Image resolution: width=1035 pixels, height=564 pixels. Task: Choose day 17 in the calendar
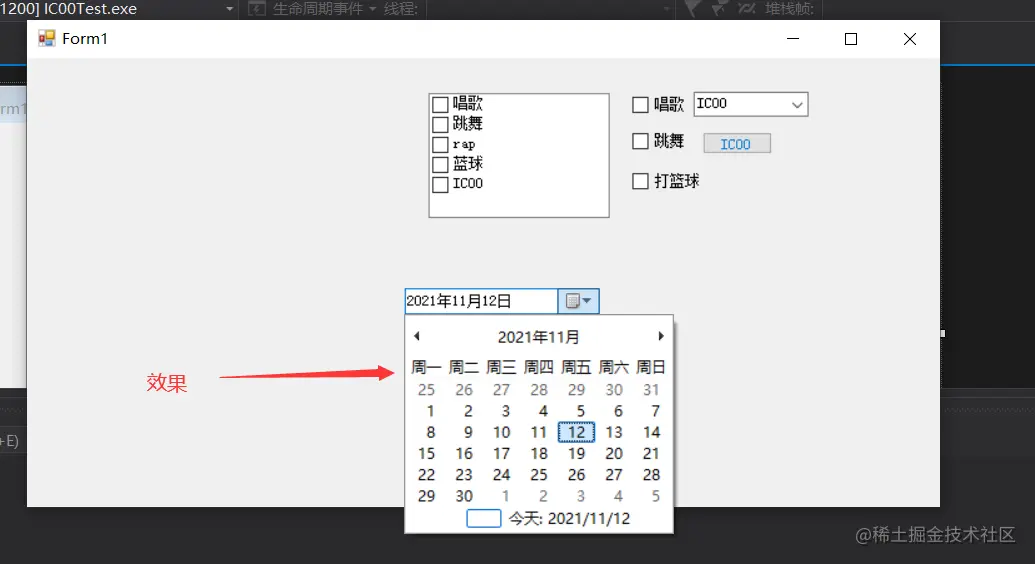coord(502,454)
